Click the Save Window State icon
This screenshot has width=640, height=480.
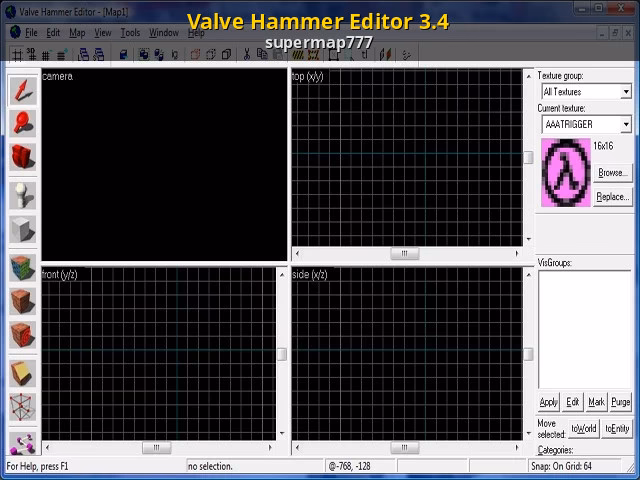tap(99, 54)
